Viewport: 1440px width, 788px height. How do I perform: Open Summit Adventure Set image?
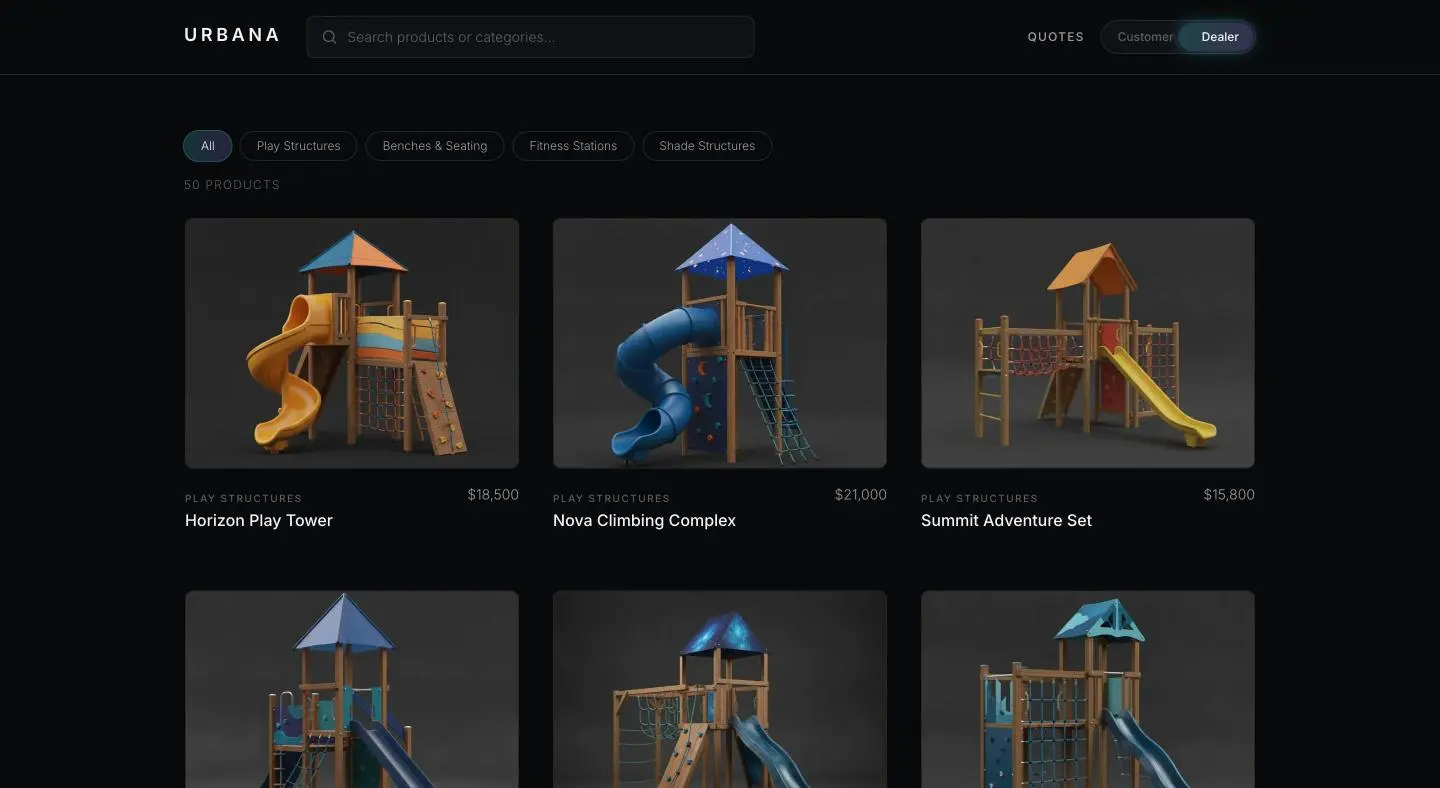coord(1088,343)
